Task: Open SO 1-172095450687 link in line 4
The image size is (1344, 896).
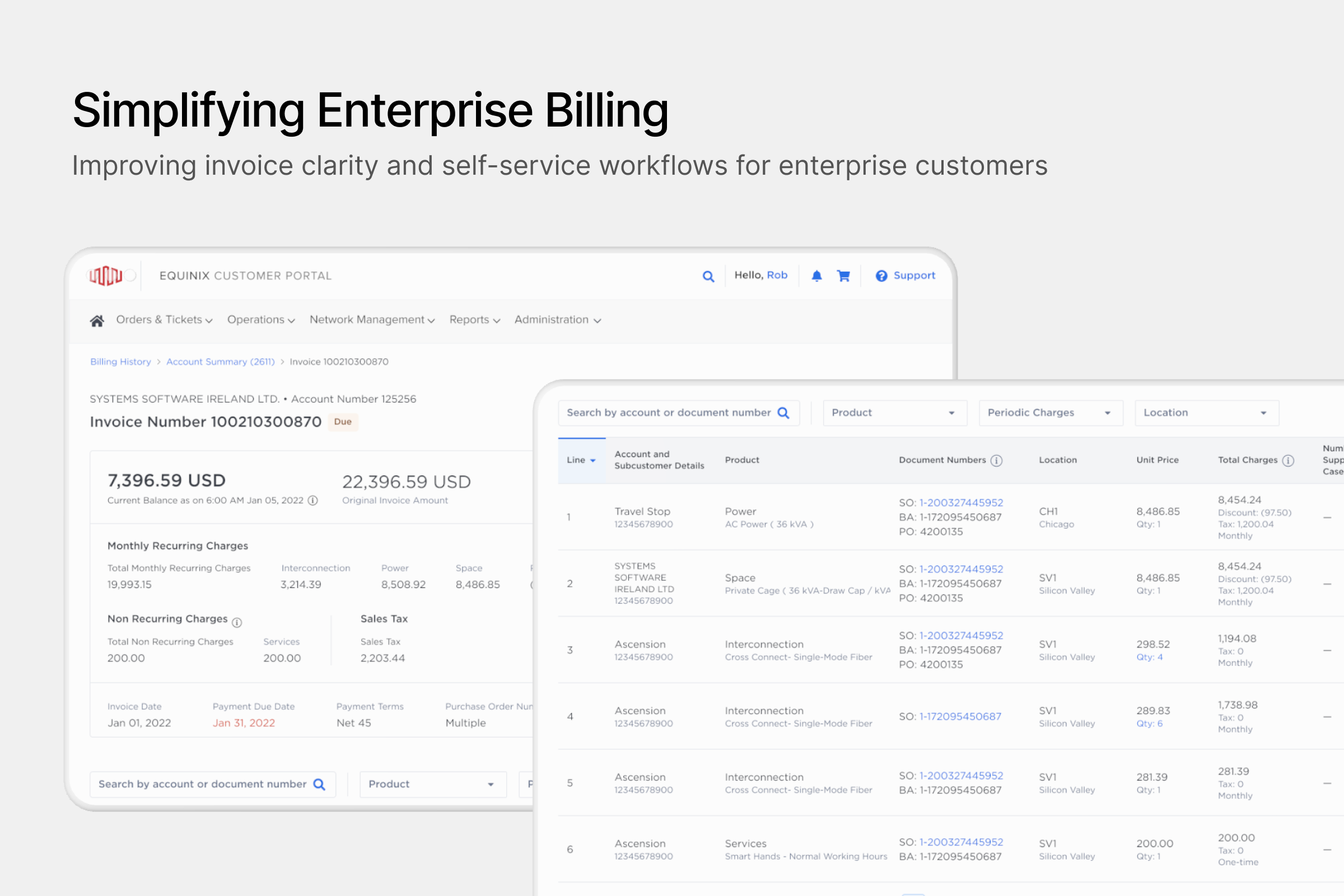Action: tap(960, 717)
